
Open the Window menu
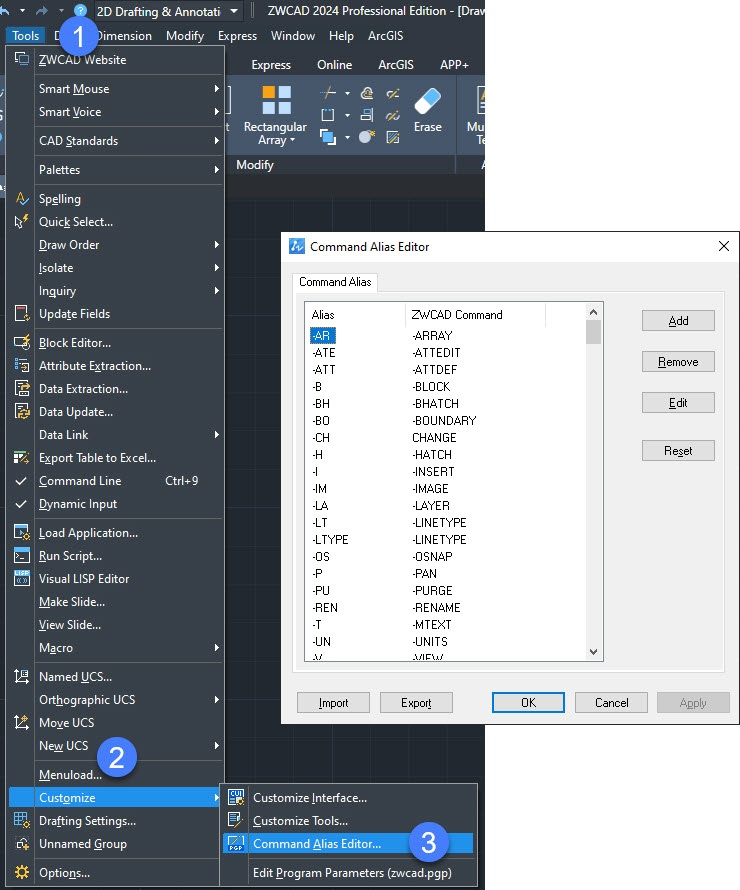point(293,36)
